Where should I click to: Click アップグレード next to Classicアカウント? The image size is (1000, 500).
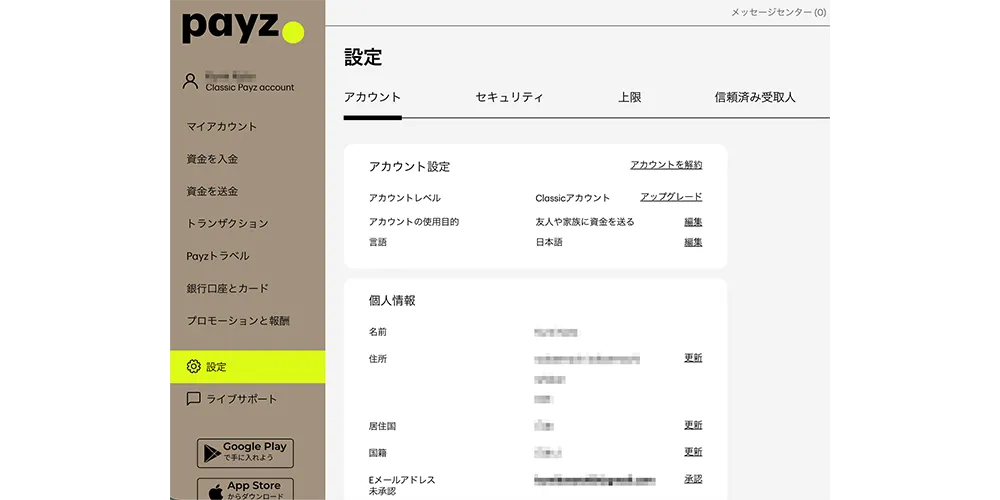pos(671,197)
